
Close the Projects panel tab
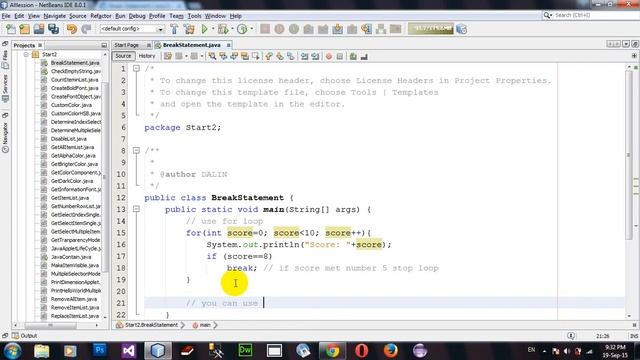(x=40, y=45)
